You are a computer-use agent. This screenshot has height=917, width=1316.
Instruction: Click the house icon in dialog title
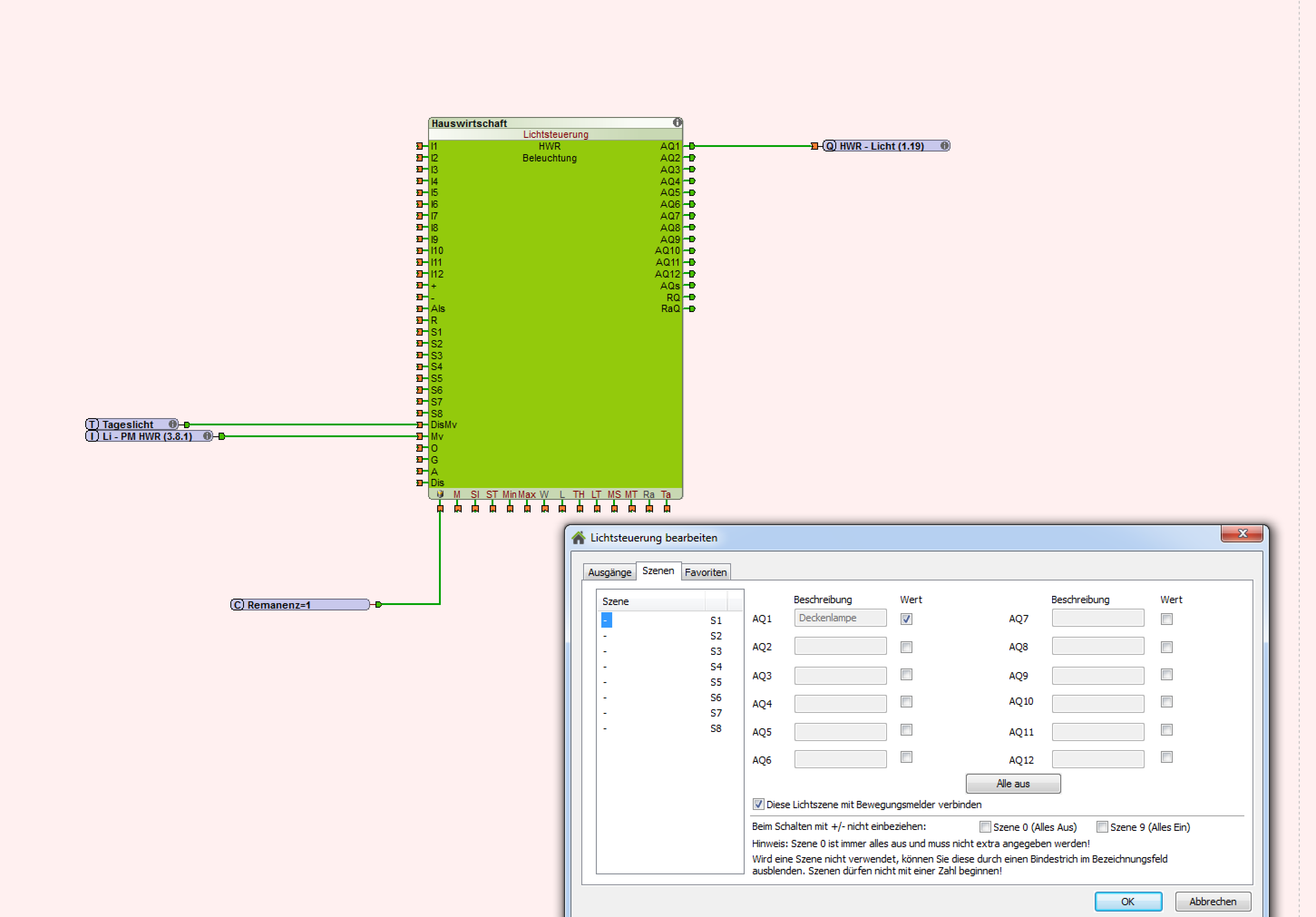click(578, 537)
